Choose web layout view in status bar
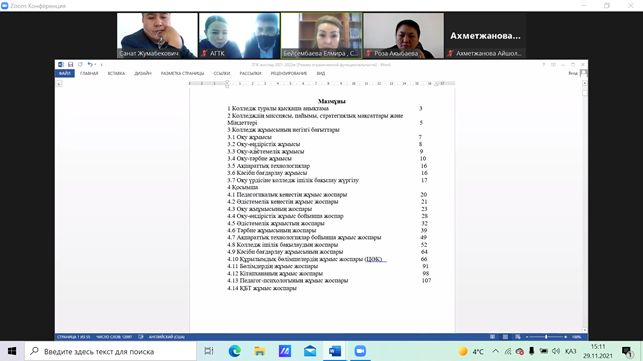Screen dimensions: 643x361 tap(518, 337)
